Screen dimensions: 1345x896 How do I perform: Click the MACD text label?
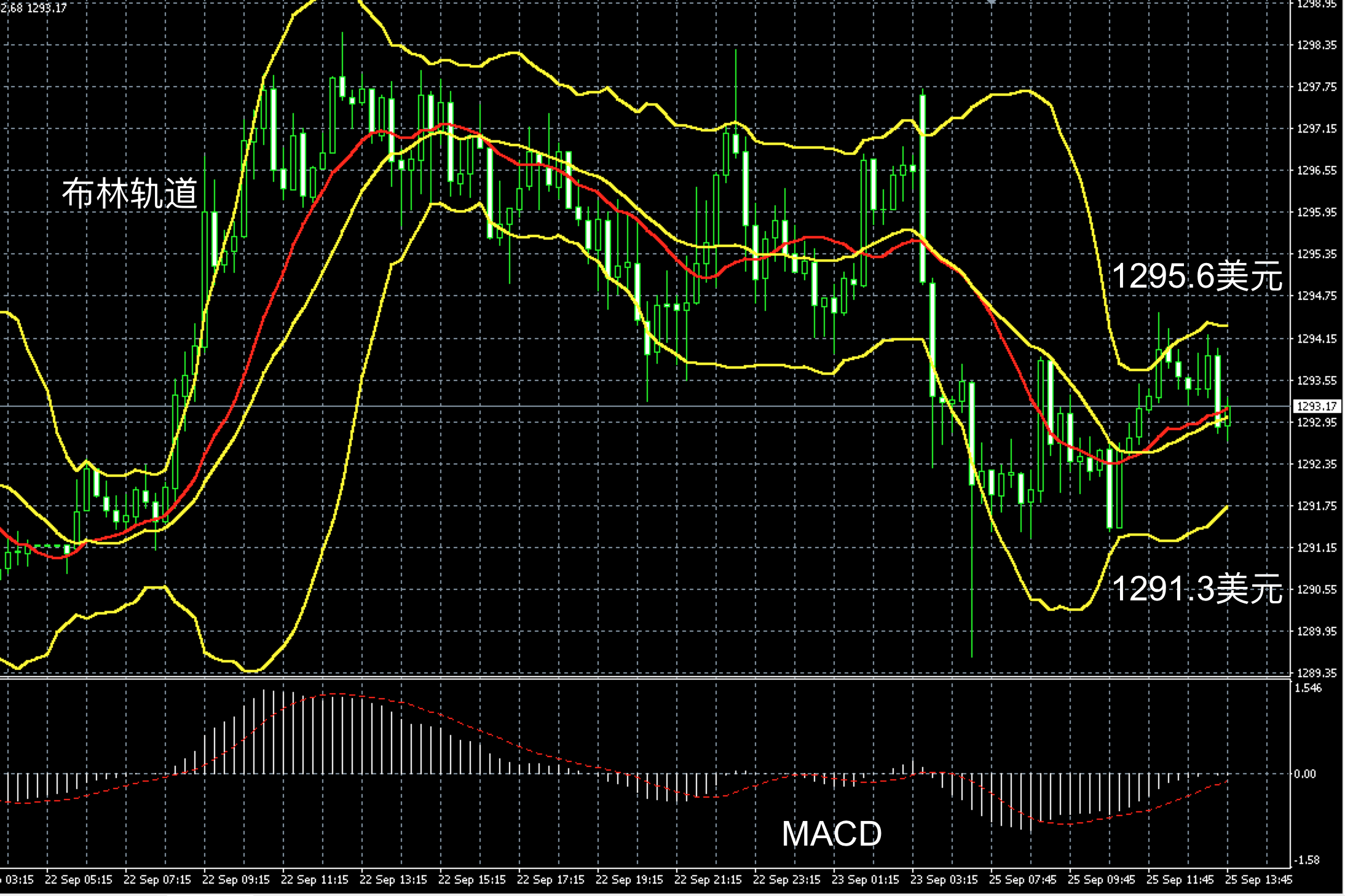pyautogui.click(x=831, y=834)
